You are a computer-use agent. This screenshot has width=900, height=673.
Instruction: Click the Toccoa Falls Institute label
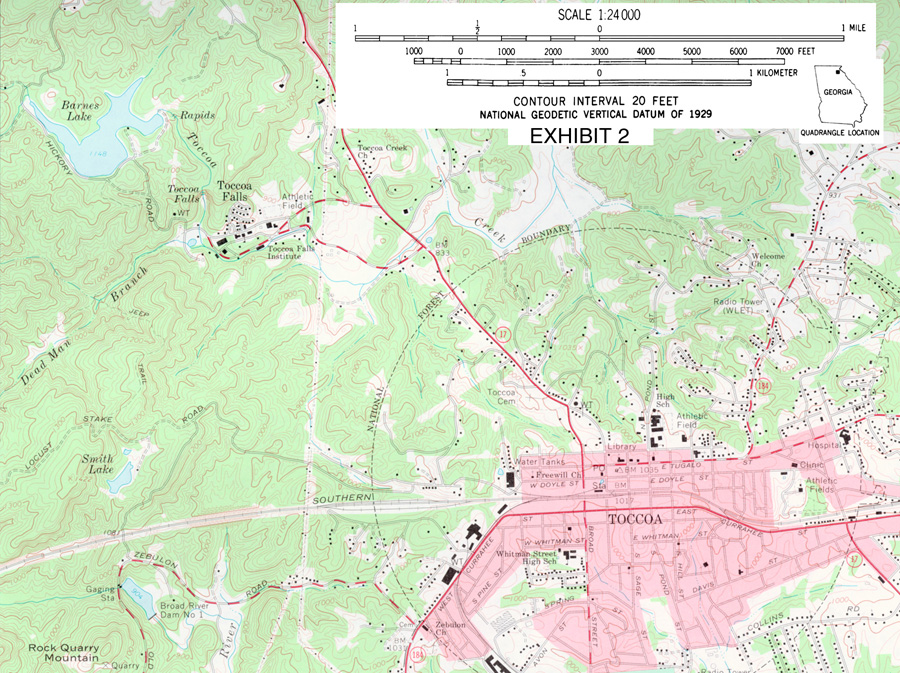(292, 252)
